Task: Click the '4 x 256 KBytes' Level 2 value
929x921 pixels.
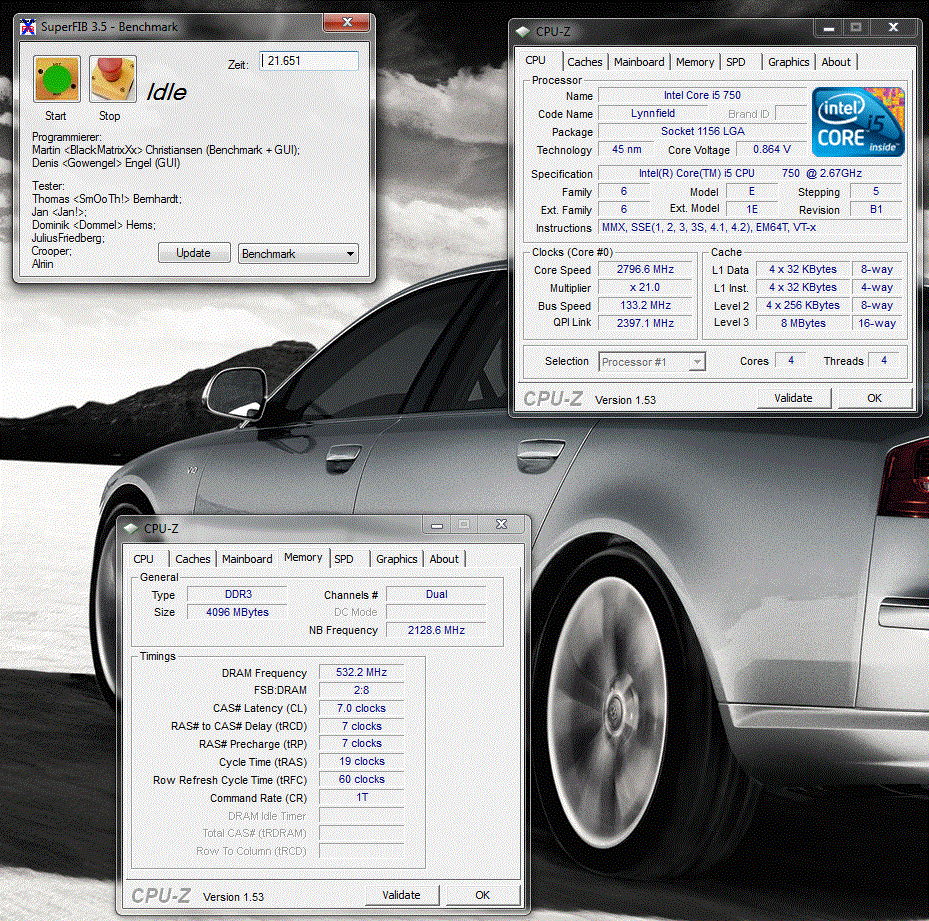Action: (803, 305)
